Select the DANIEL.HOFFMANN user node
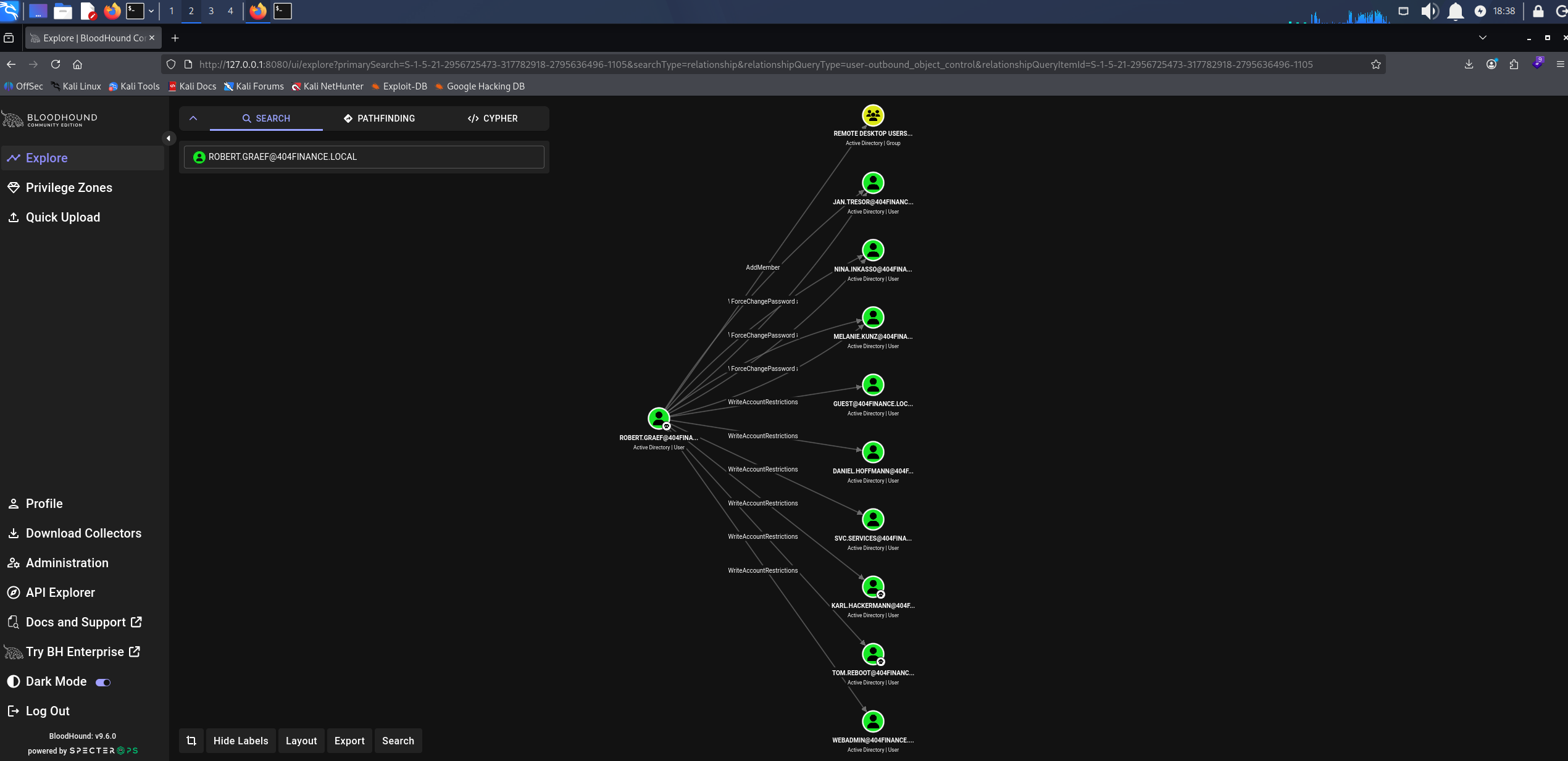Image resolution: width=1568 pixels, height=761 pixels. 873,452
